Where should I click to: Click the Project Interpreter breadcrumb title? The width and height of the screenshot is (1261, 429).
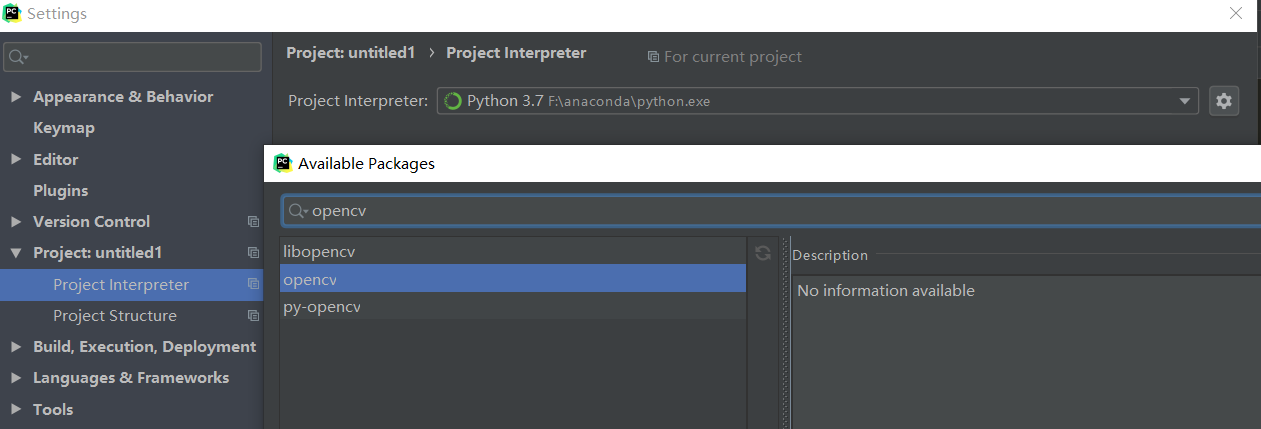pyautogui.click(x=516, y=53)
